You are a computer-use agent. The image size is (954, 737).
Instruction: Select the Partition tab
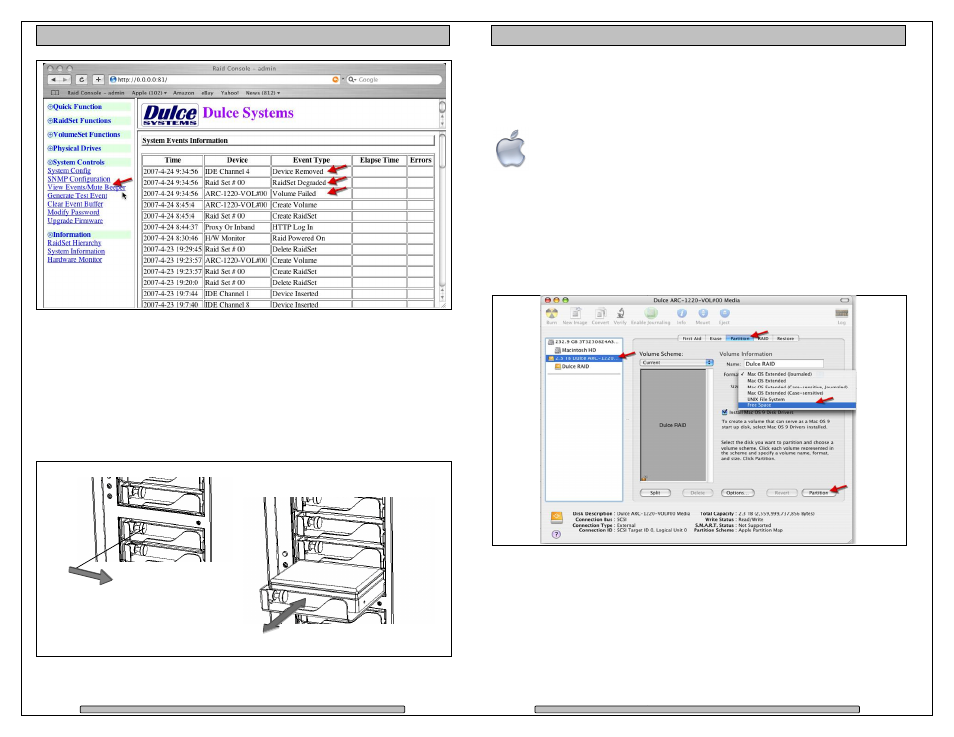coord(740,338)
